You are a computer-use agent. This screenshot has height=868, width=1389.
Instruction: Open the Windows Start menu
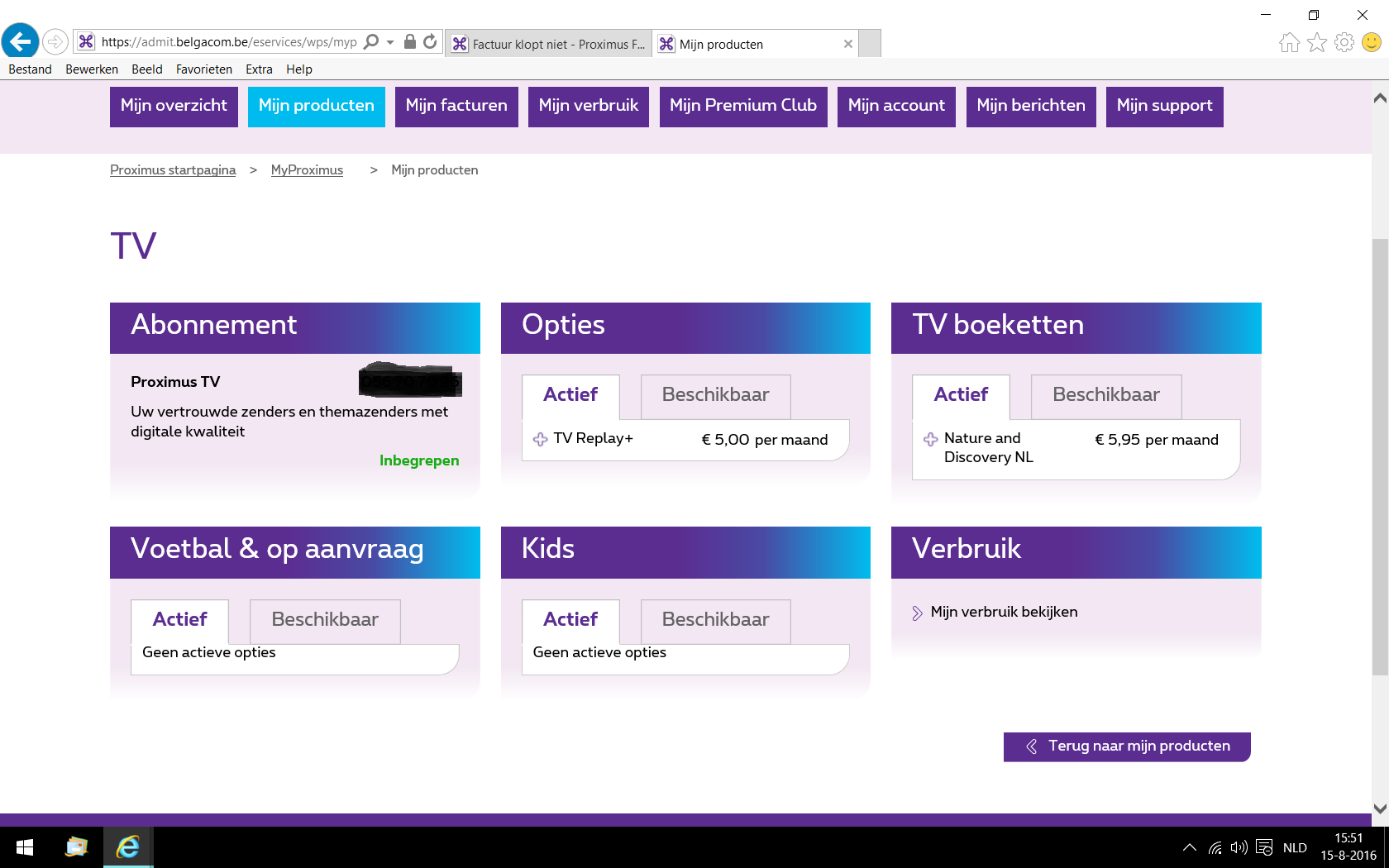click(25, 847)
